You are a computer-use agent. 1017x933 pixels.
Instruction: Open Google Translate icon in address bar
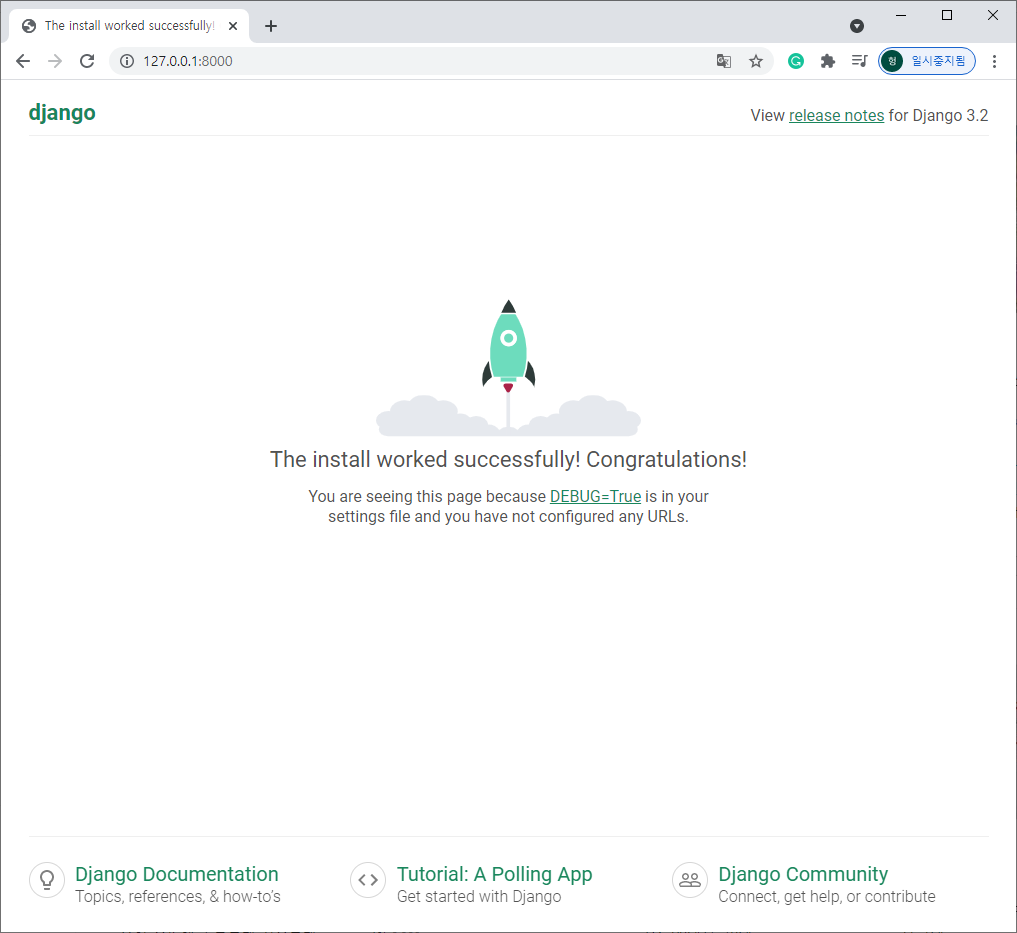tap(724, 61)
